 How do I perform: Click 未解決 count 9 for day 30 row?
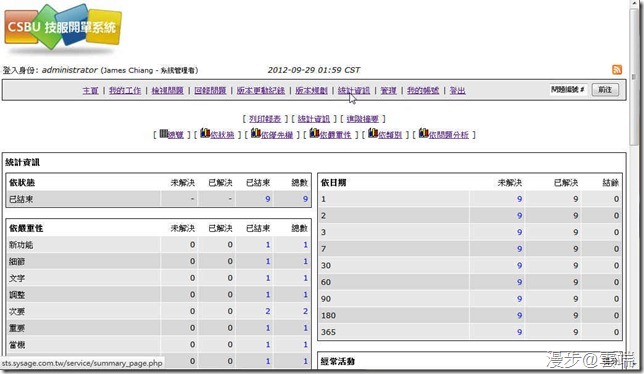tap(520, 266)
